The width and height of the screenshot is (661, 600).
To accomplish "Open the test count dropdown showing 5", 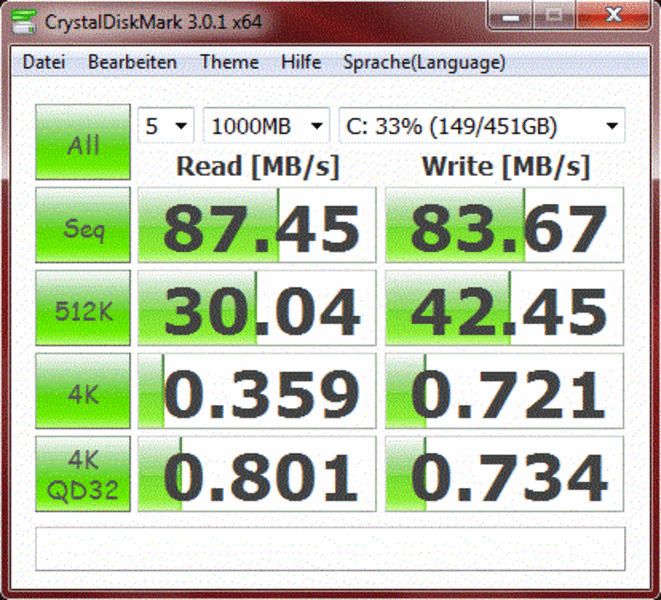I will 166,126.
